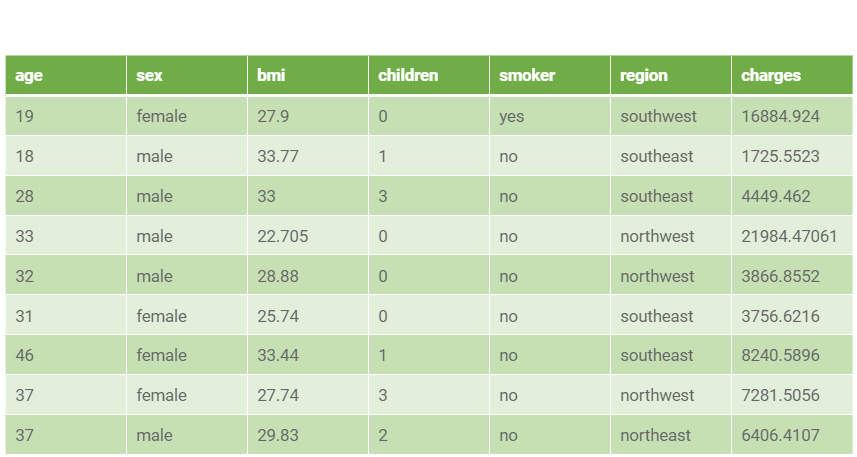The image size is (857, 457).
Task: Click the northeast region cell
Action: (x=671, y=435)
